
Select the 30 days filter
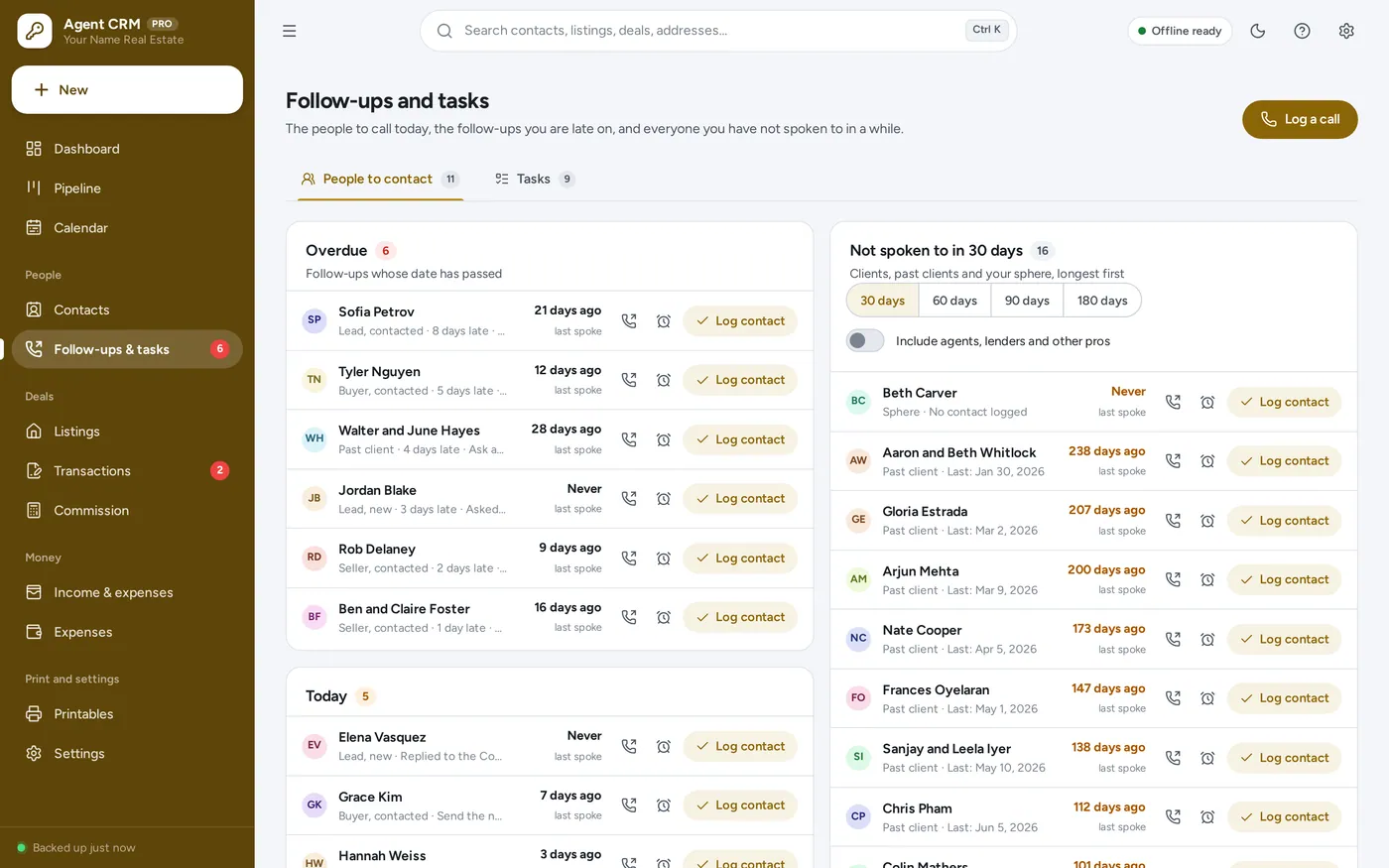882,301
